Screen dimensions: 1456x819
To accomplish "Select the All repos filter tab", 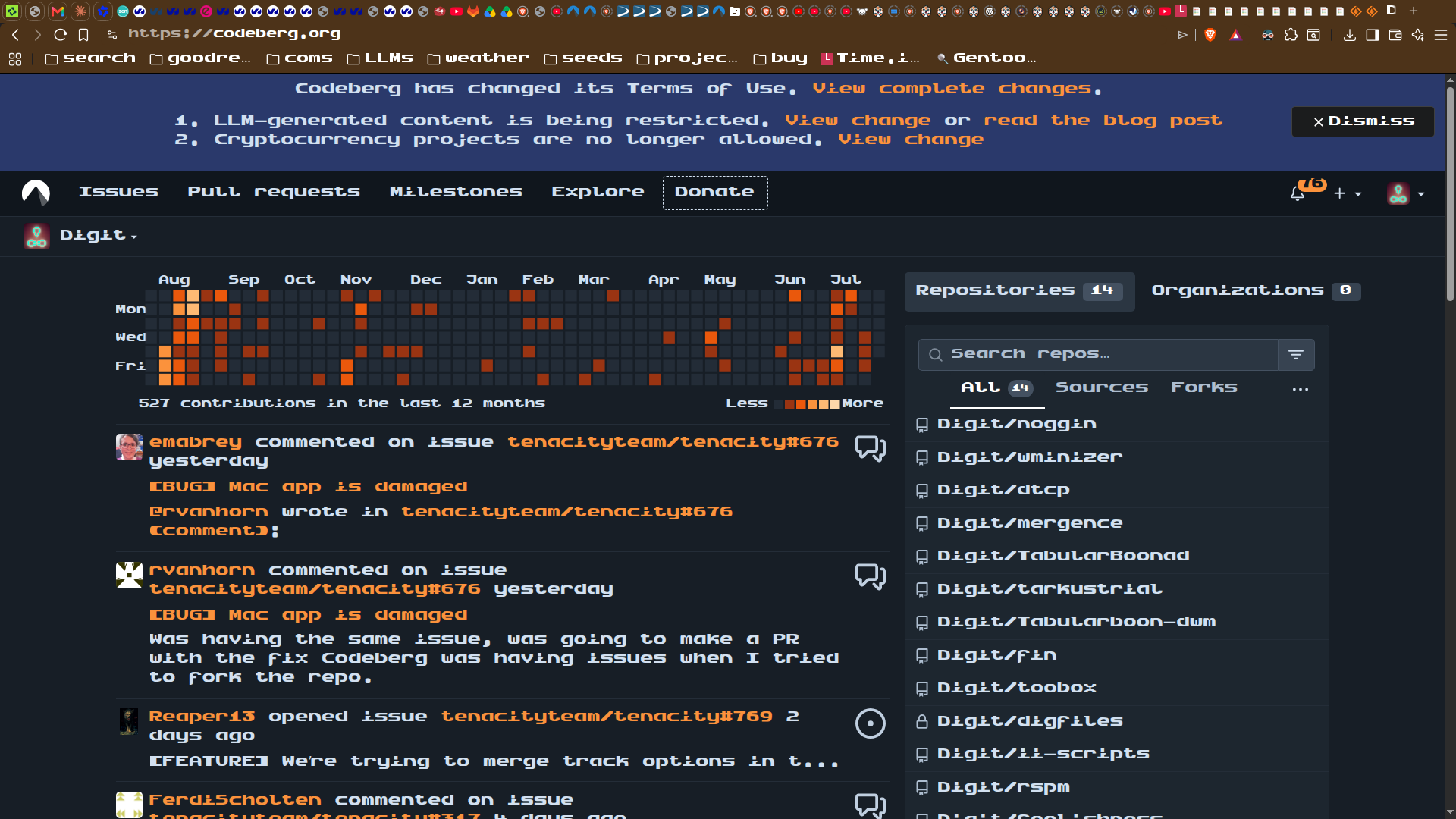I will click(x=996, y=388).
